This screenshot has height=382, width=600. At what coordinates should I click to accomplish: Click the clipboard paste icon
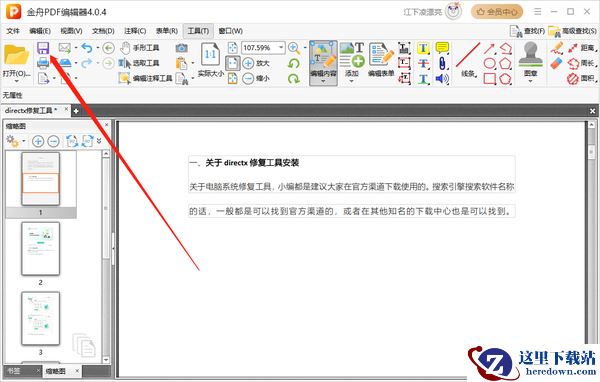pyautogui.click(x=181, y=63)
